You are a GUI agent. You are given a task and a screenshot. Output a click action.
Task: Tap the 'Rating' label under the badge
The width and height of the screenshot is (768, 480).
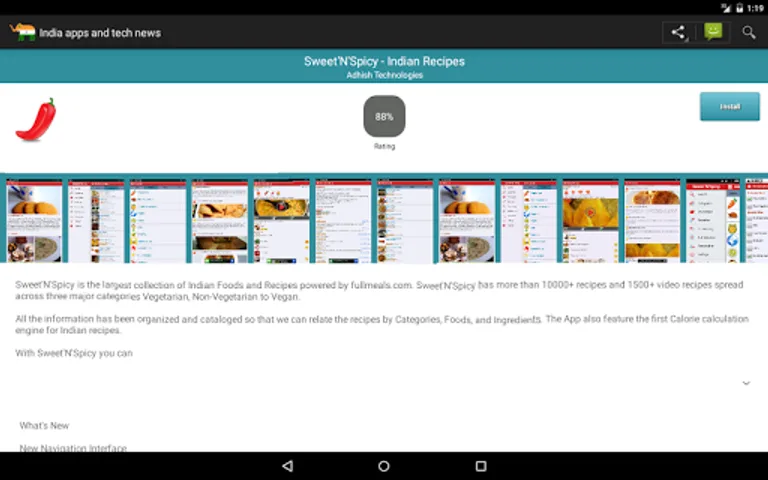(384, 146)
